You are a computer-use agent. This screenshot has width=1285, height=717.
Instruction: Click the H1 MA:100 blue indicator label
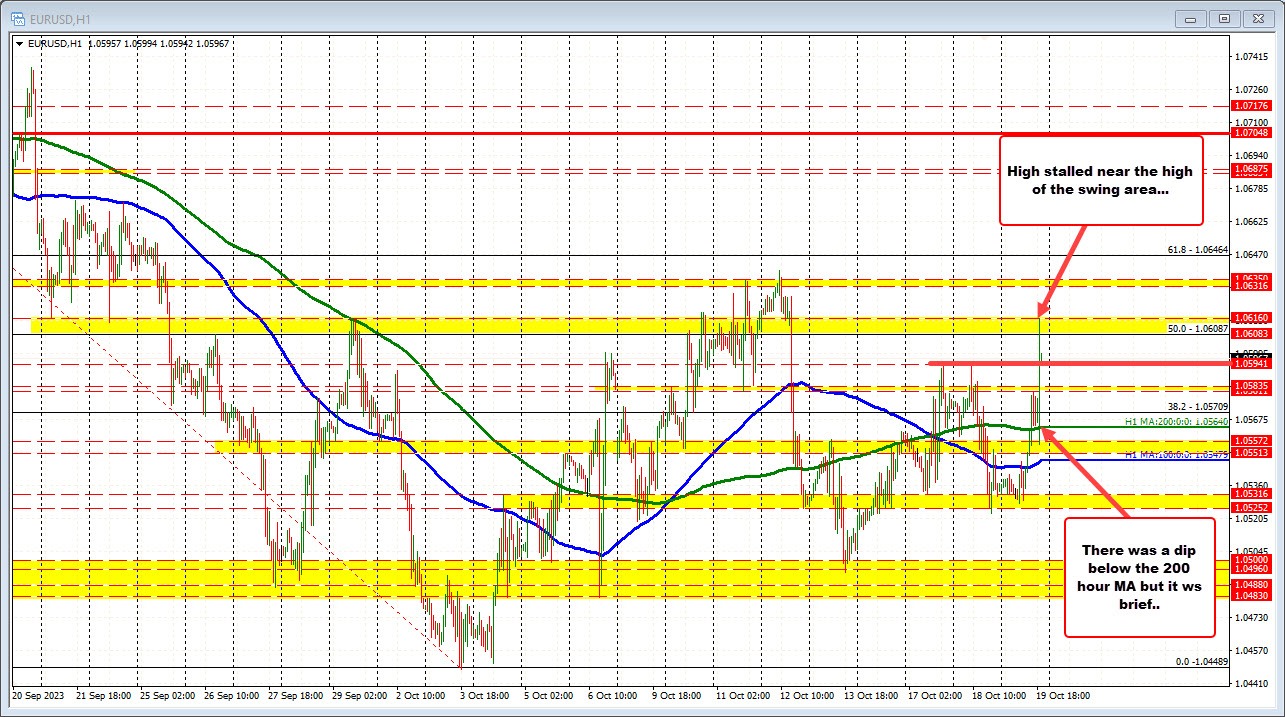[1175, 455]
